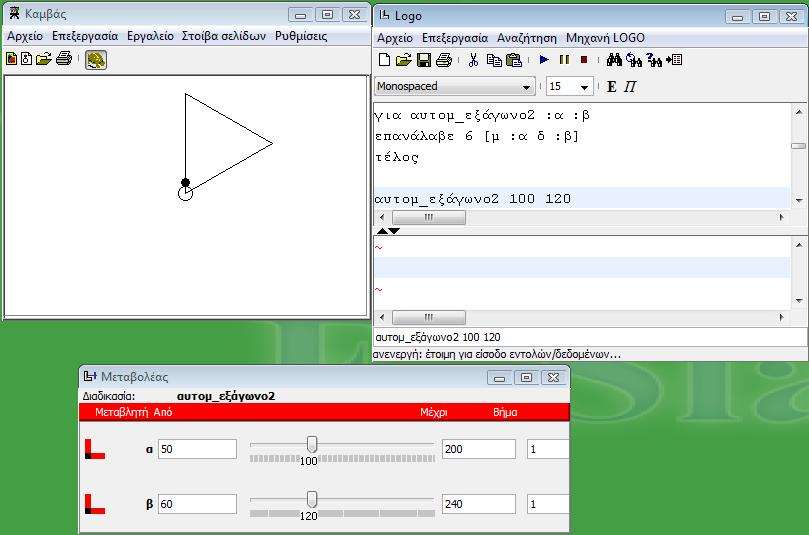The image size is (809, 535).
Task: Copy selection in Logo toolbar
Action: [x=494, y=60]
